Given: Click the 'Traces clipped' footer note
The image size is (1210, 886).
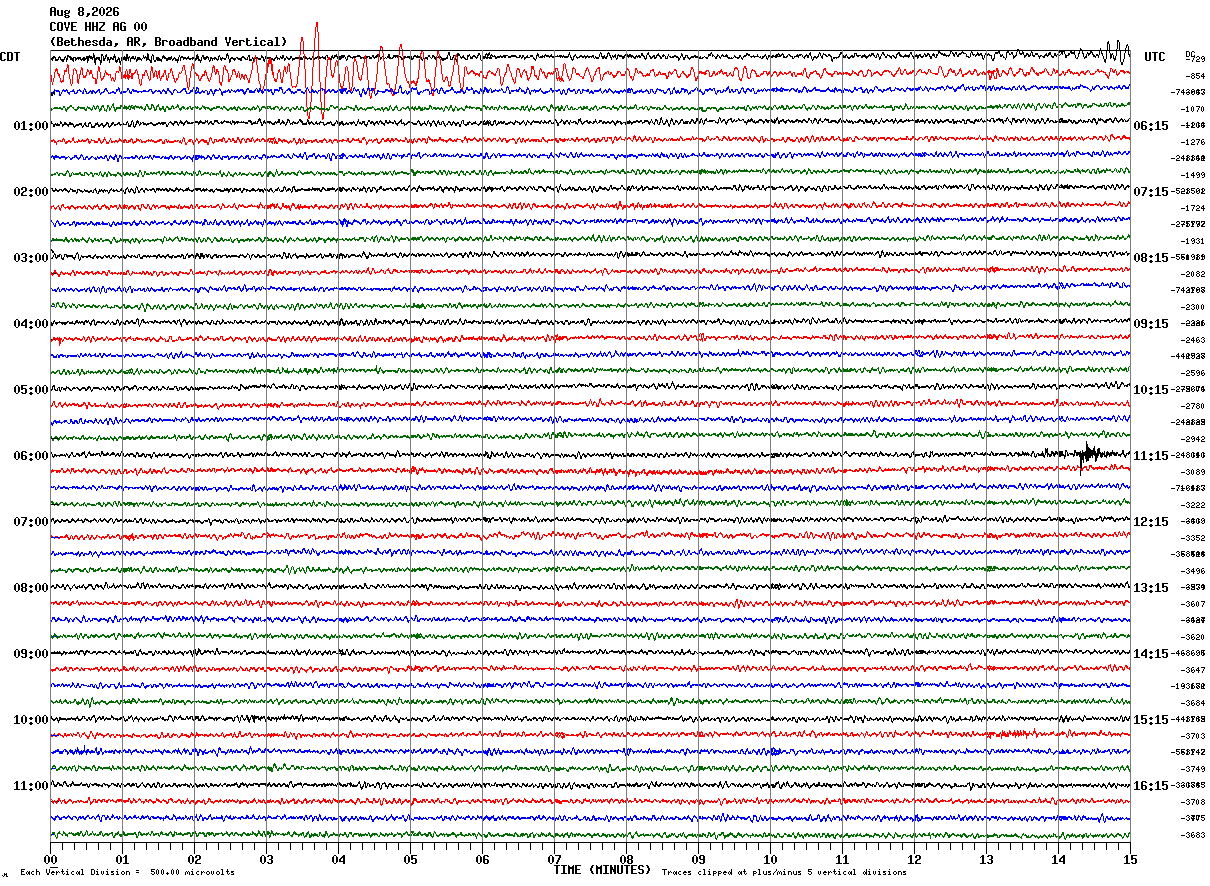Looking at the screenshot, I should [784, 872].
